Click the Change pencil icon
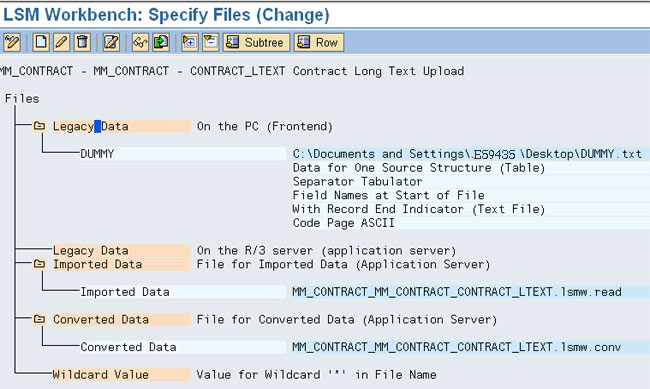This screenshot has width=650, height=389. (62, 42)
